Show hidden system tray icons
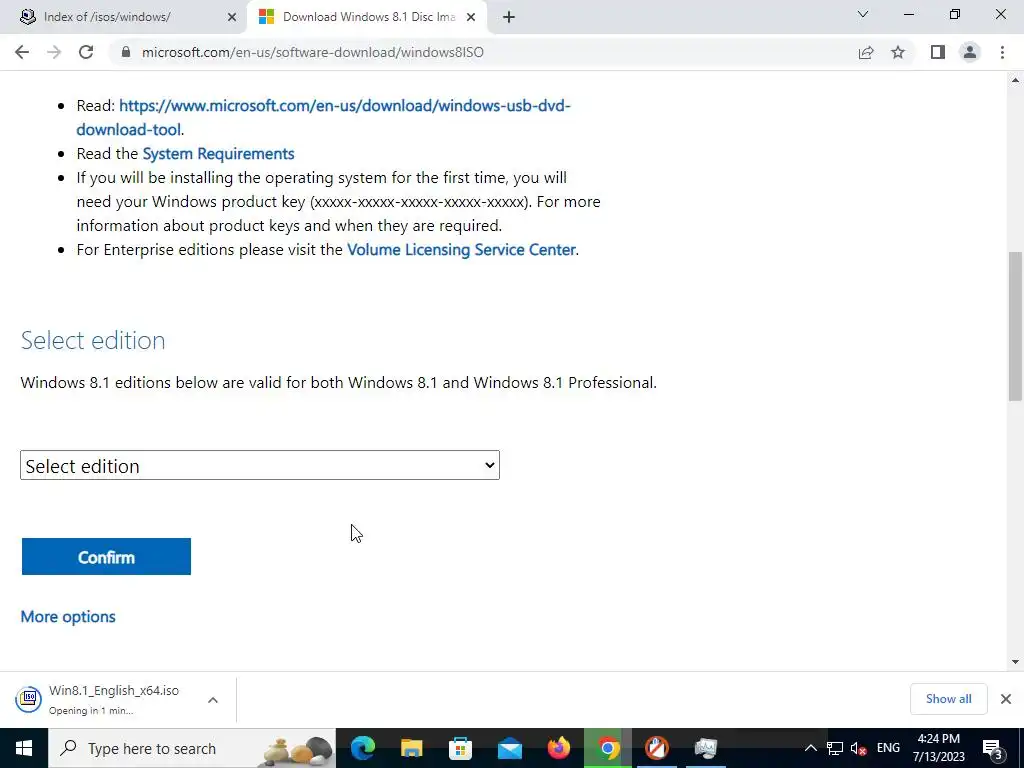 (x=810, y=748)
